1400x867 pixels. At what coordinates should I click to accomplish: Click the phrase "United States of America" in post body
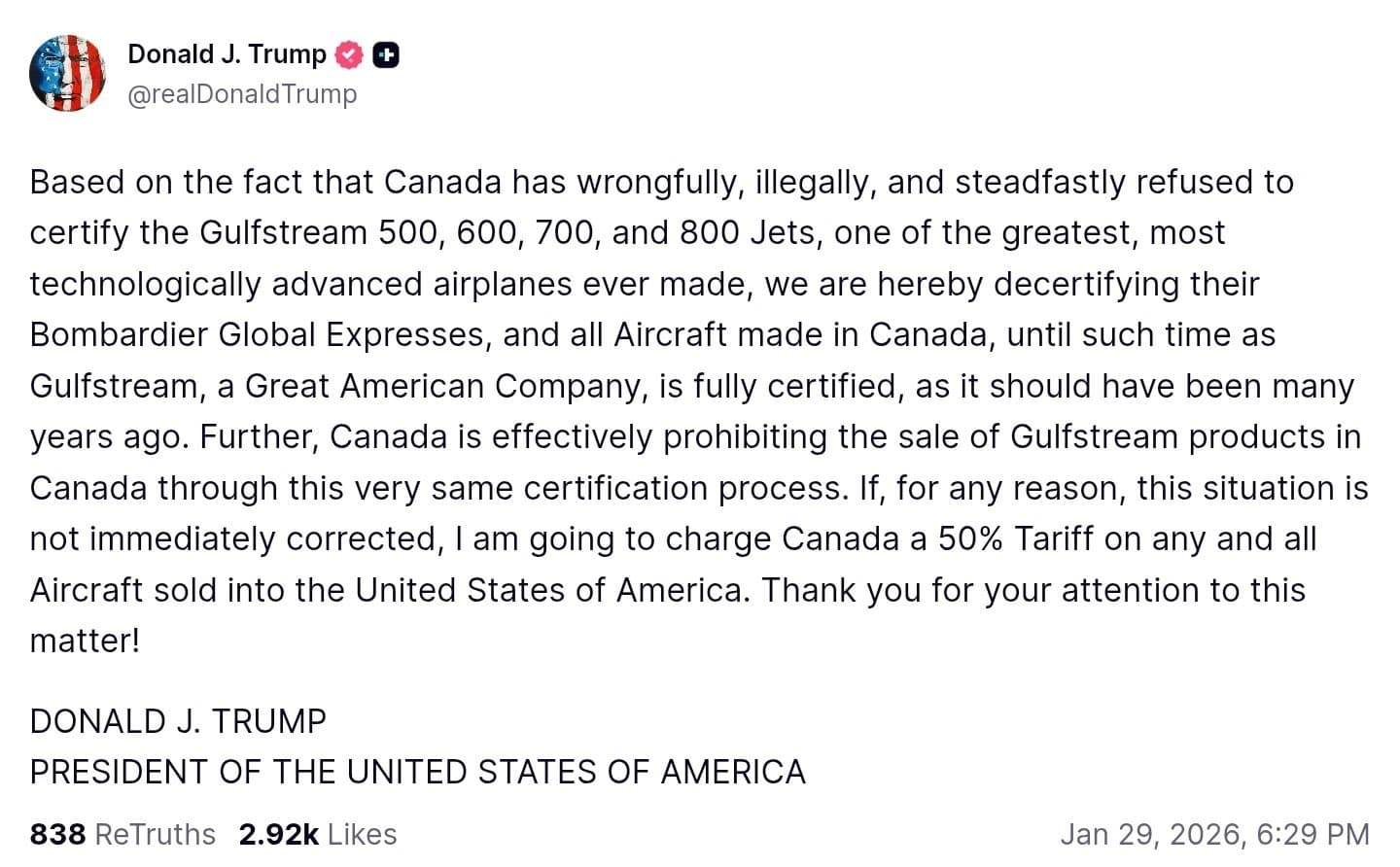point(551,590)
